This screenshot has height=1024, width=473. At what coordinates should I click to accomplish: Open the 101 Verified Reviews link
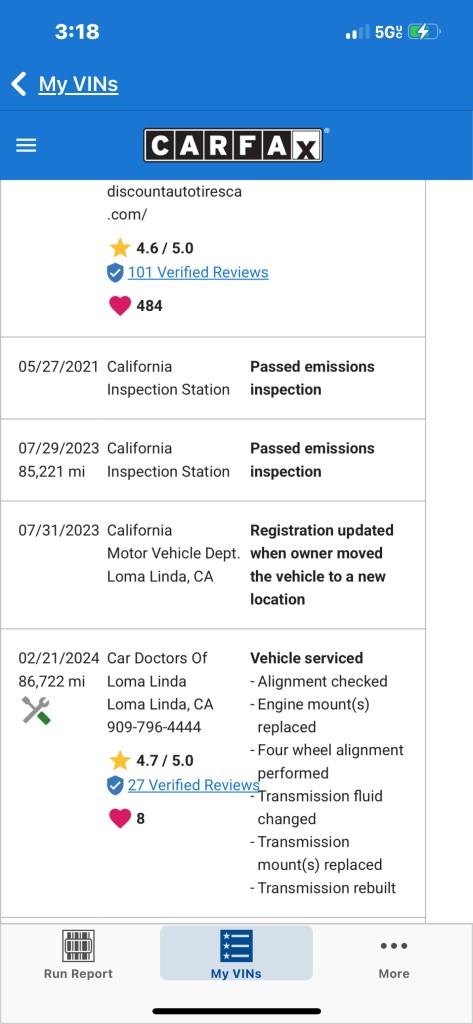coord(198,272)
